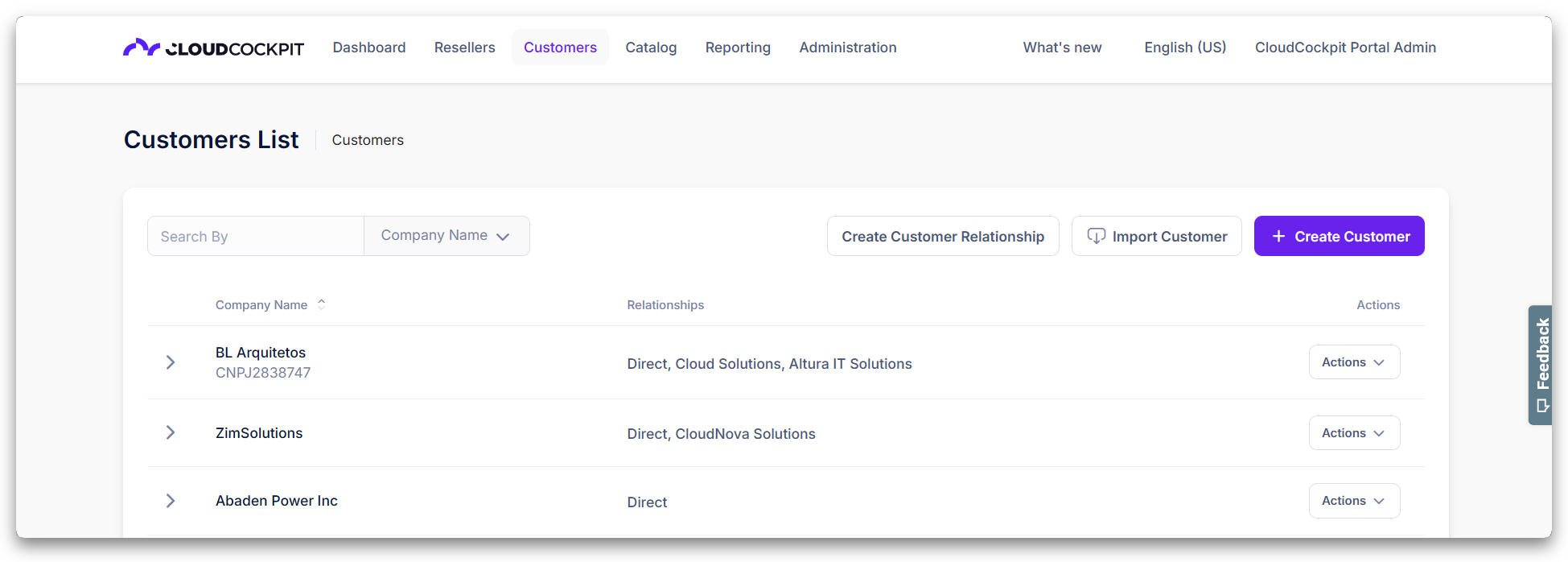
Task: Expand the ZimSolutions row chevron
Action: (x=171, y=433)
